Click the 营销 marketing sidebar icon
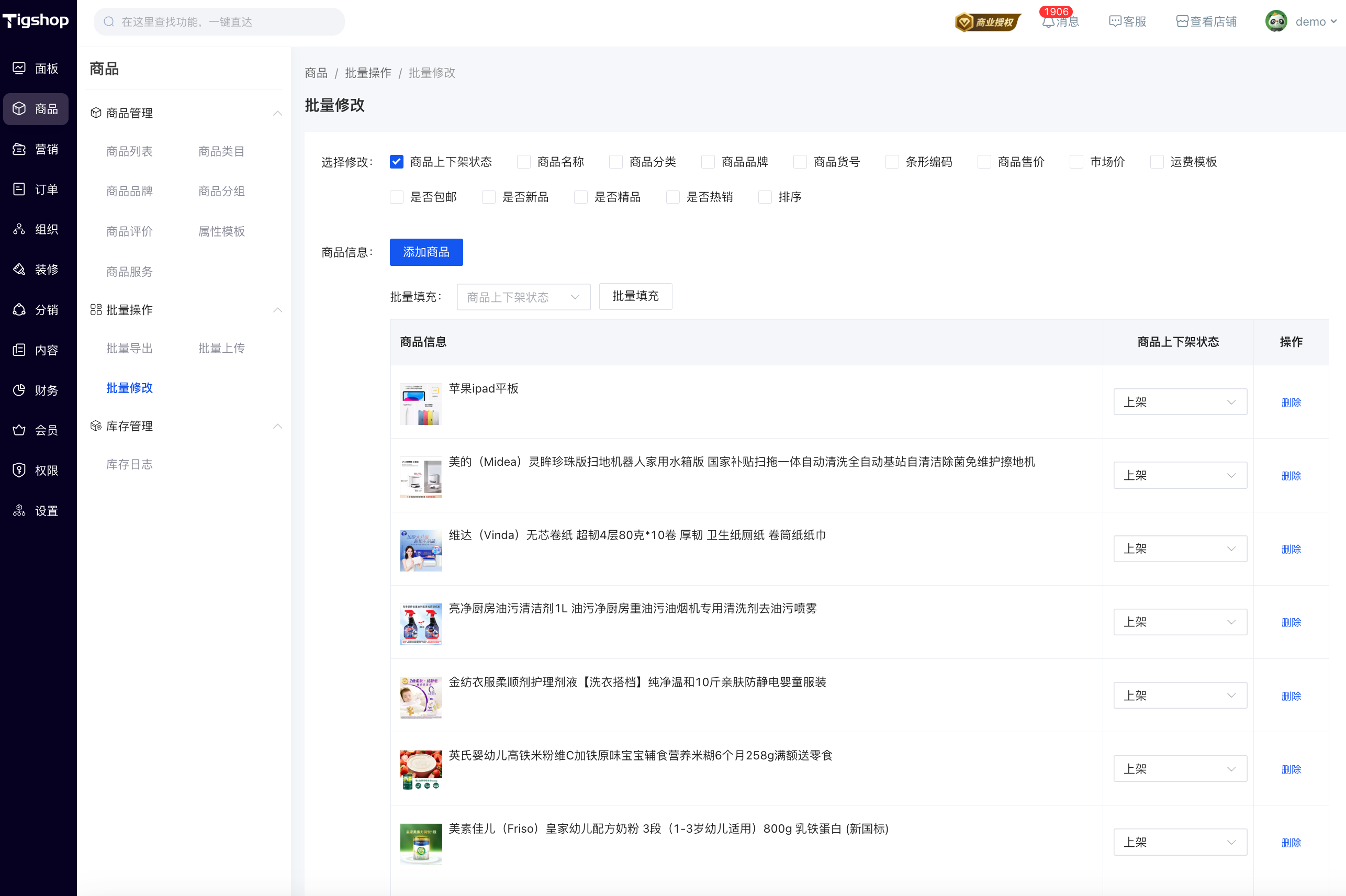Image resolution: width=1346 pixels, height=896 pixels. click(19, 149)
